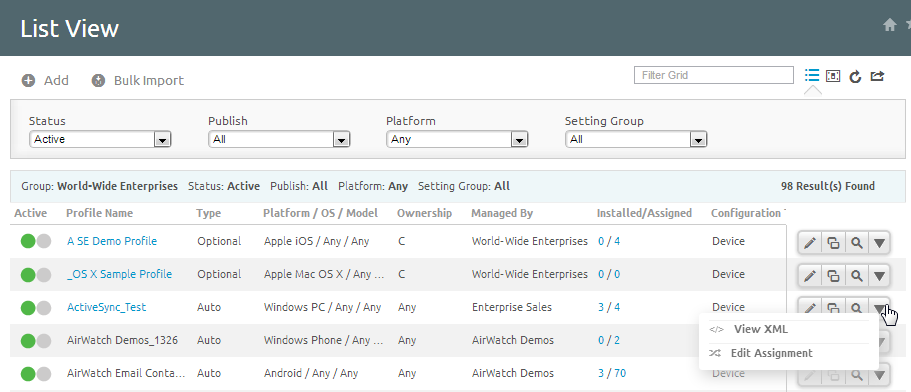Toggle active status for A SE Demo Profile

(35, 241)
